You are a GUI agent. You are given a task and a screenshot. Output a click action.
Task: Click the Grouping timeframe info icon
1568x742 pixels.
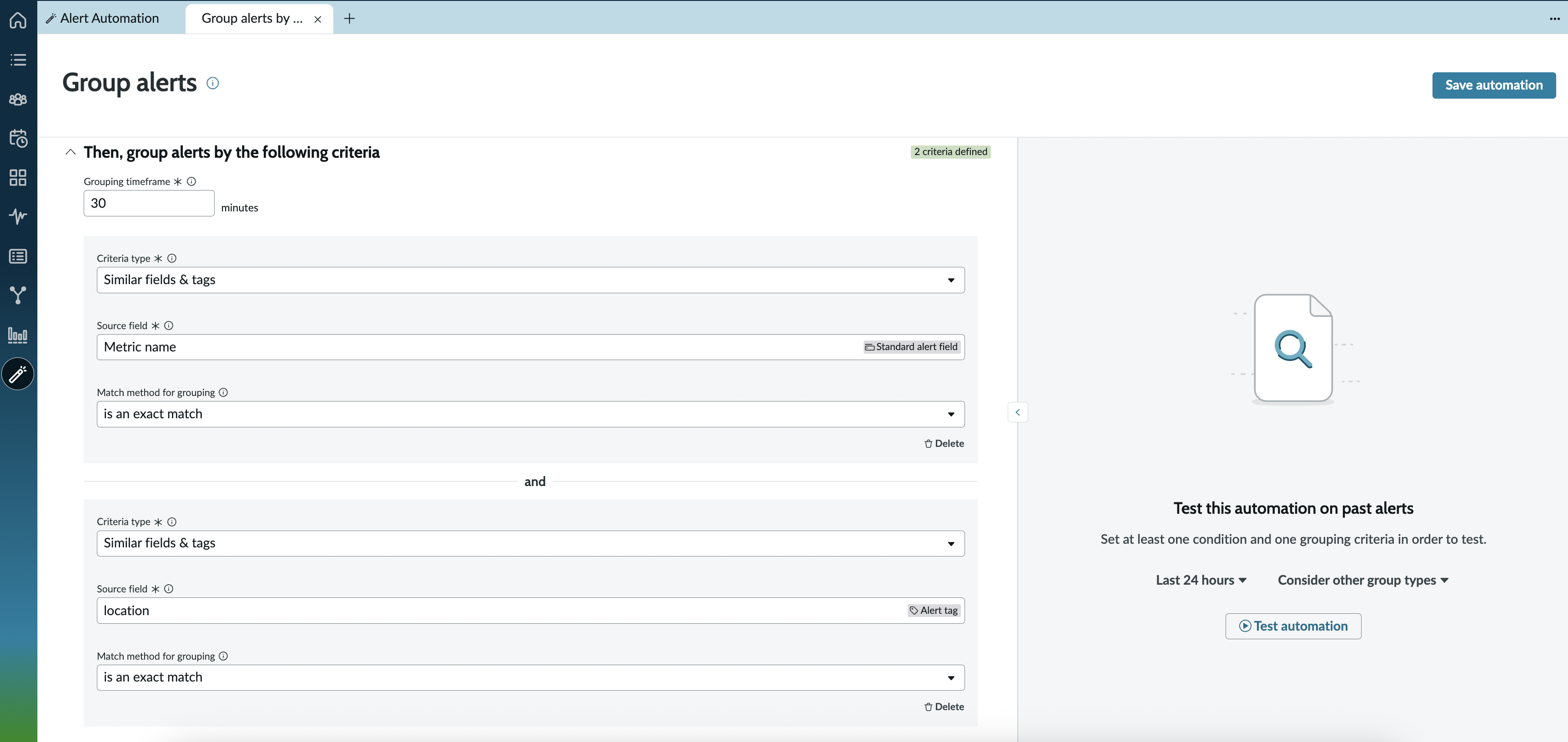[191, 181]
